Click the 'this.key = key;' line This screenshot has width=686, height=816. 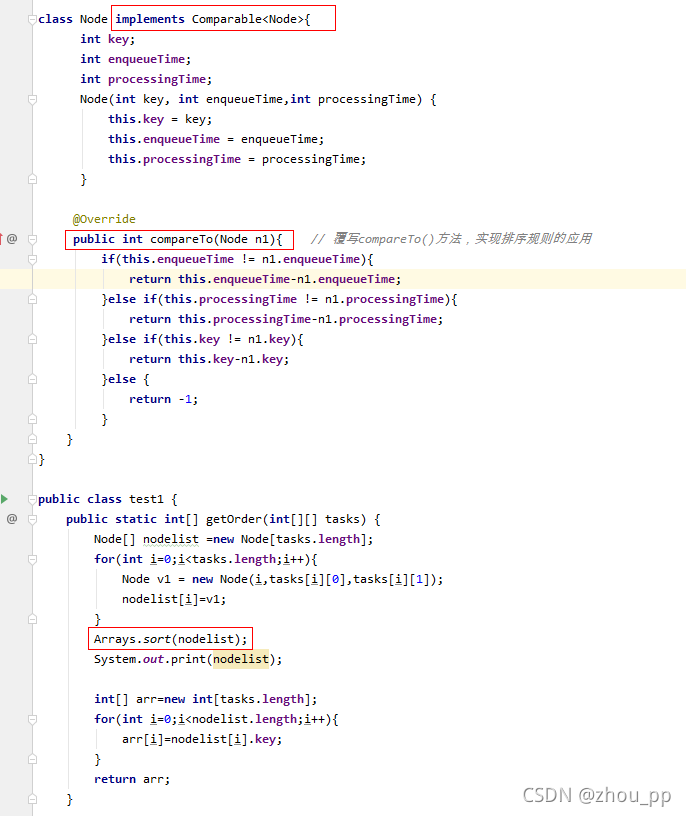pyautogui.click(x=160, y=119)
